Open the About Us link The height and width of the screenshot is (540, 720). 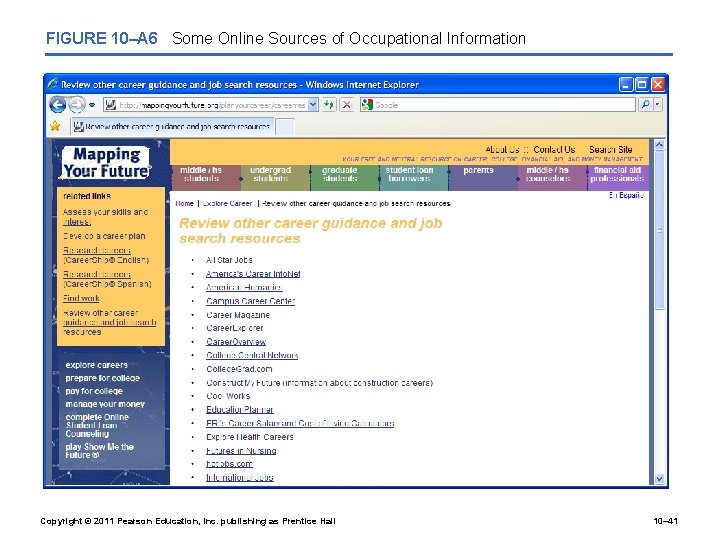(502, 150)
